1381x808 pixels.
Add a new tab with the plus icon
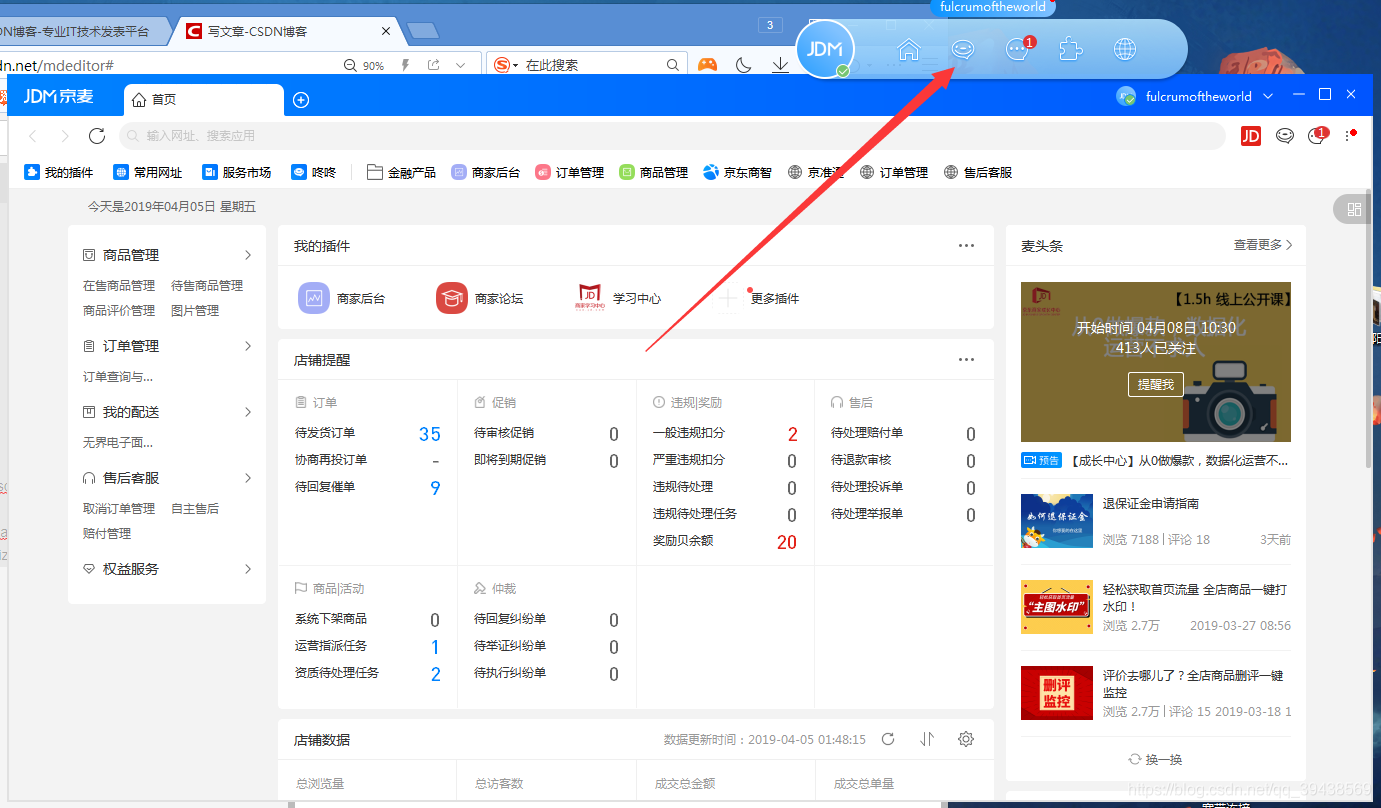[x=301, y=99]
